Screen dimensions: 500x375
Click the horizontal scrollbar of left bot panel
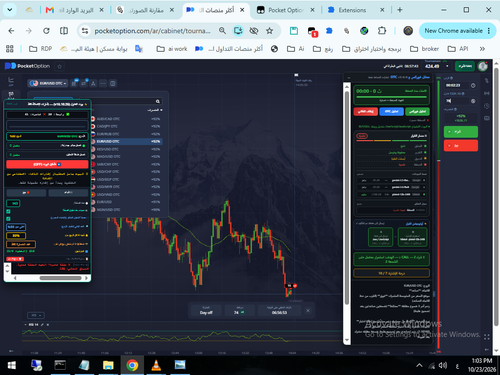click(60, 278)
